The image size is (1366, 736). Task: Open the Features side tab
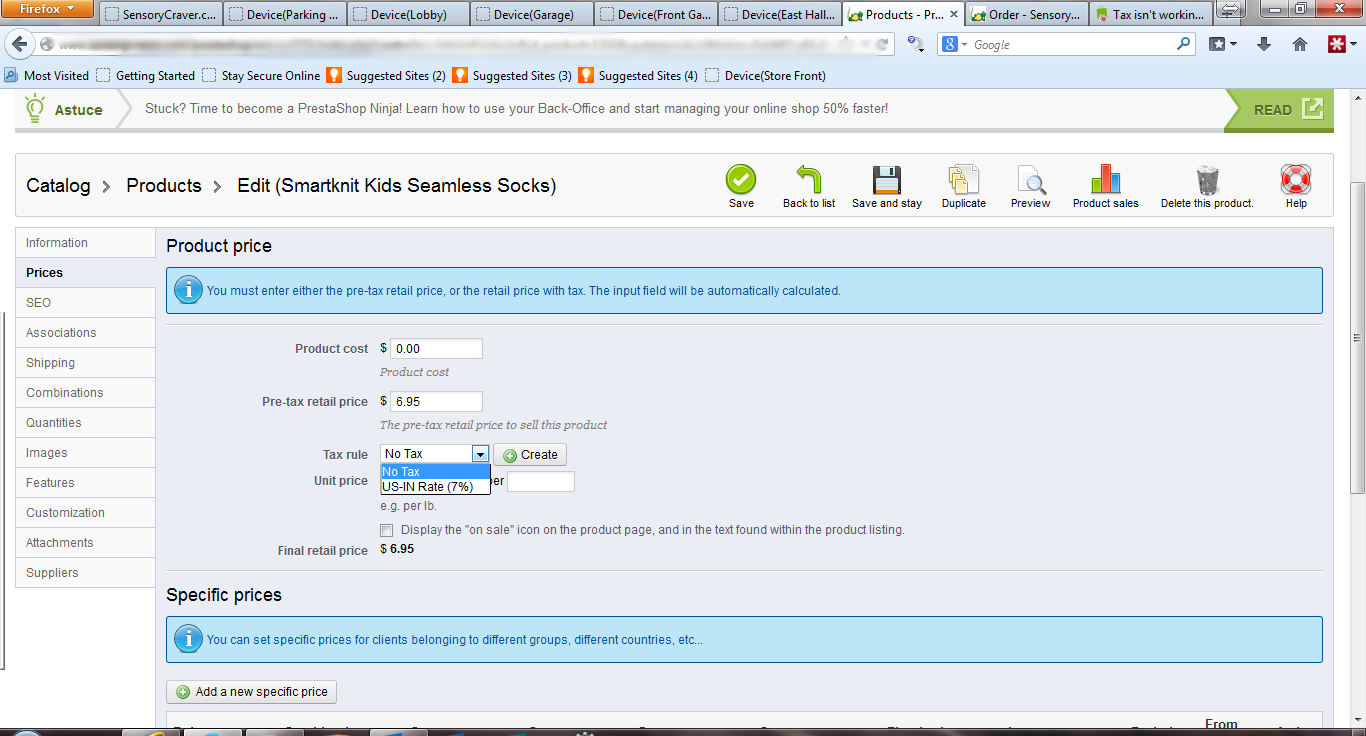(85, 483)
